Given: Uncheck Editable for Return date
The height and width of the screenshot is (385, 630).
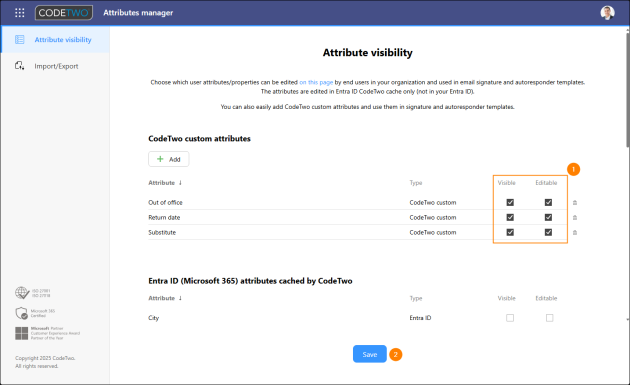Looking at the screenshot, I should 548,217.
